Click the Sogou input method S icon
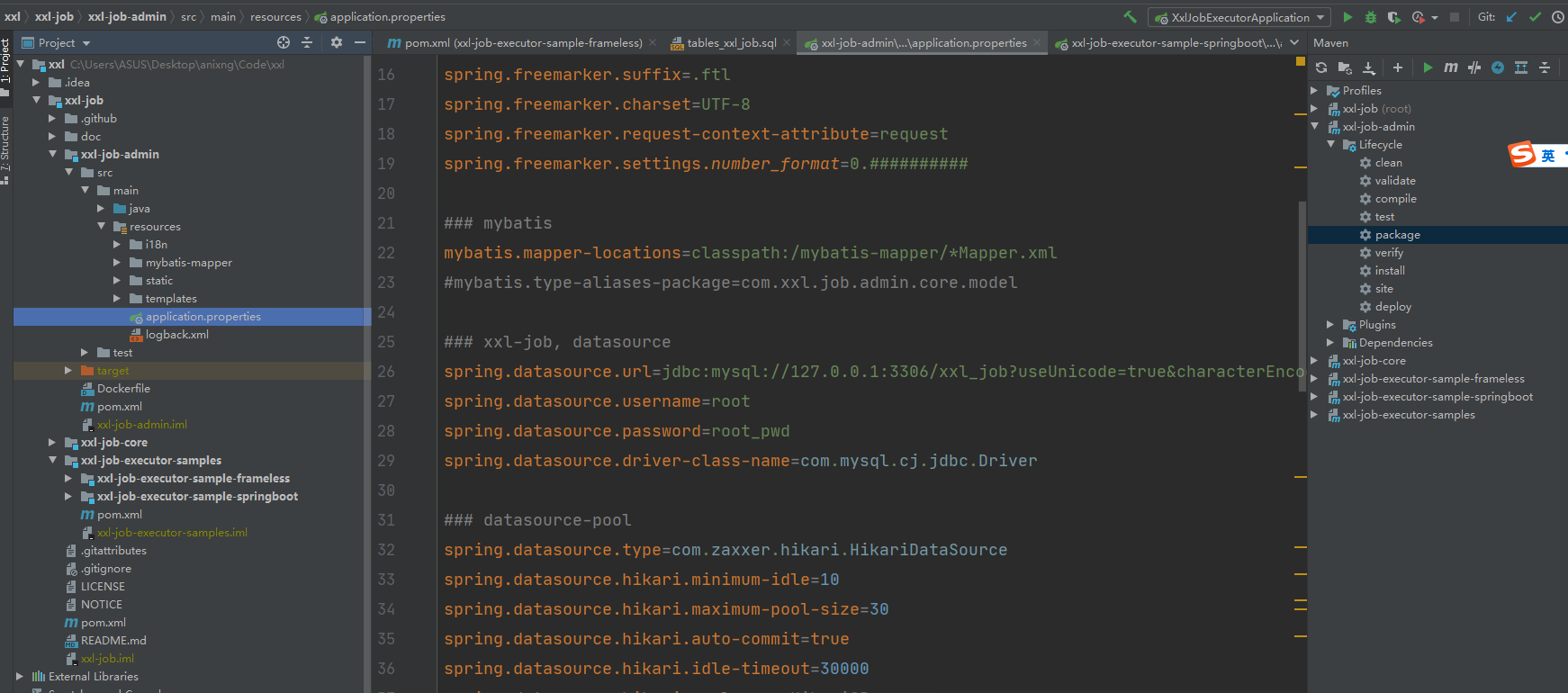Image resolution: width=1568 pixels, height=693 pixels. tap(1522, 154)
